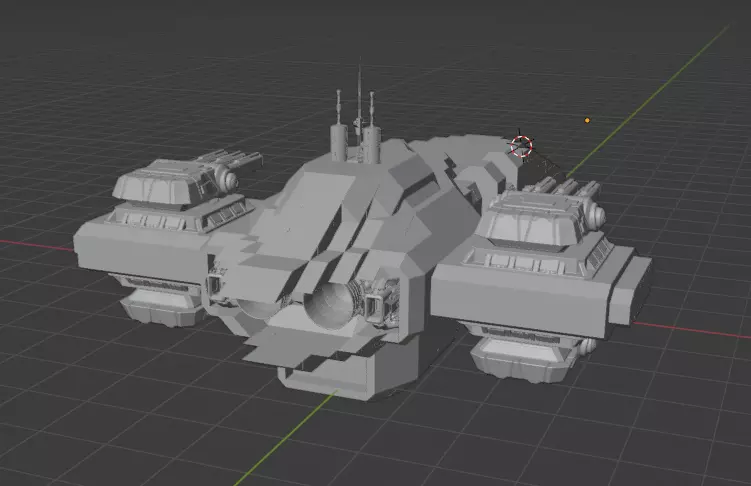Select the orange origin dot object
Viewport: 751px width, 486px height.
[x=587, y=120]
